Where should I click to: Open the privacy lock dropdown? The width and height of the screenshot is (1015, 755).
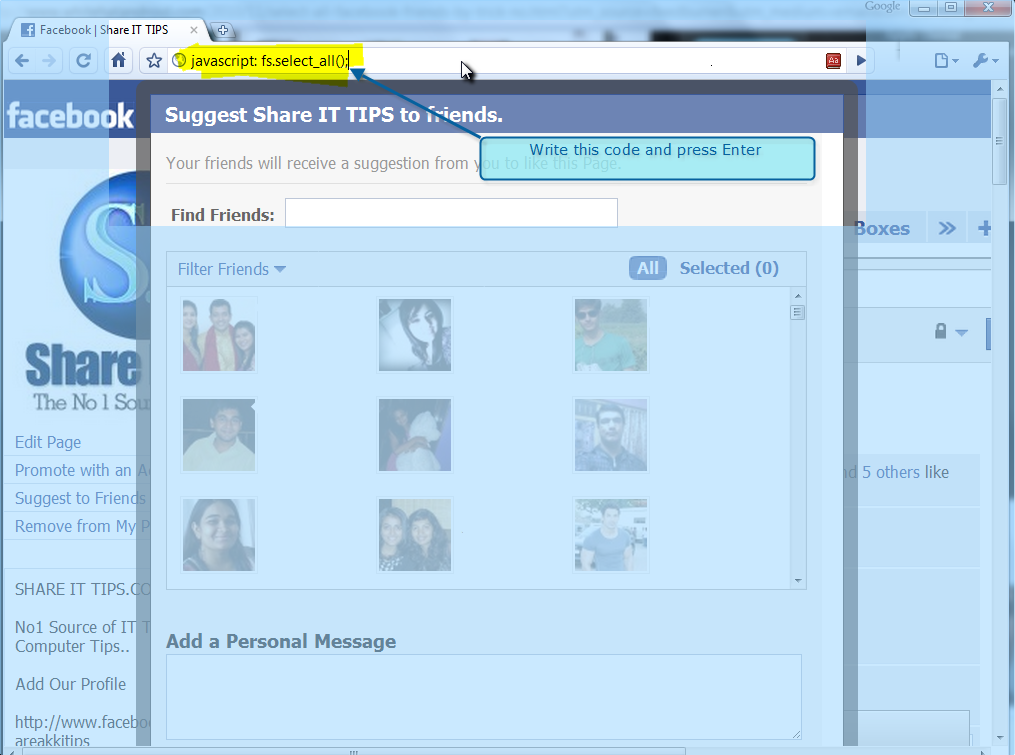pyautogui.click(x=950, y=332)
